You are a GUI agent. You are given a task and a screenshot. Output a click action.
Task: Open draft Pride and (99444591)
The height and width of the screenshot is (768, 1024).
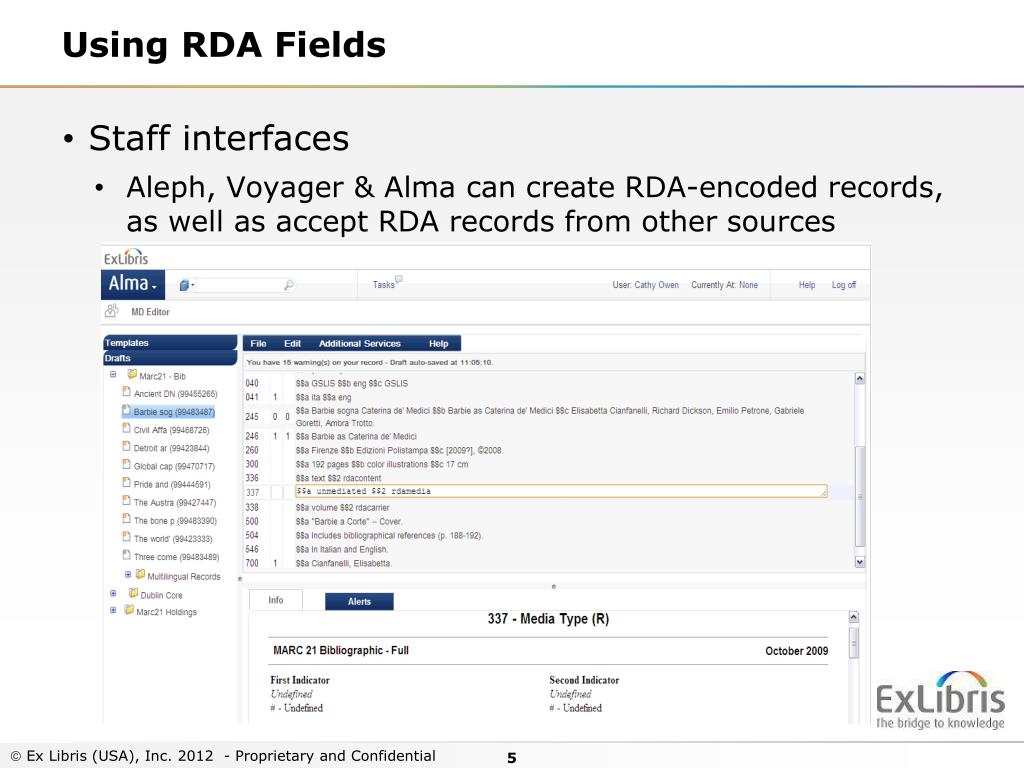[x=172, y=485]
